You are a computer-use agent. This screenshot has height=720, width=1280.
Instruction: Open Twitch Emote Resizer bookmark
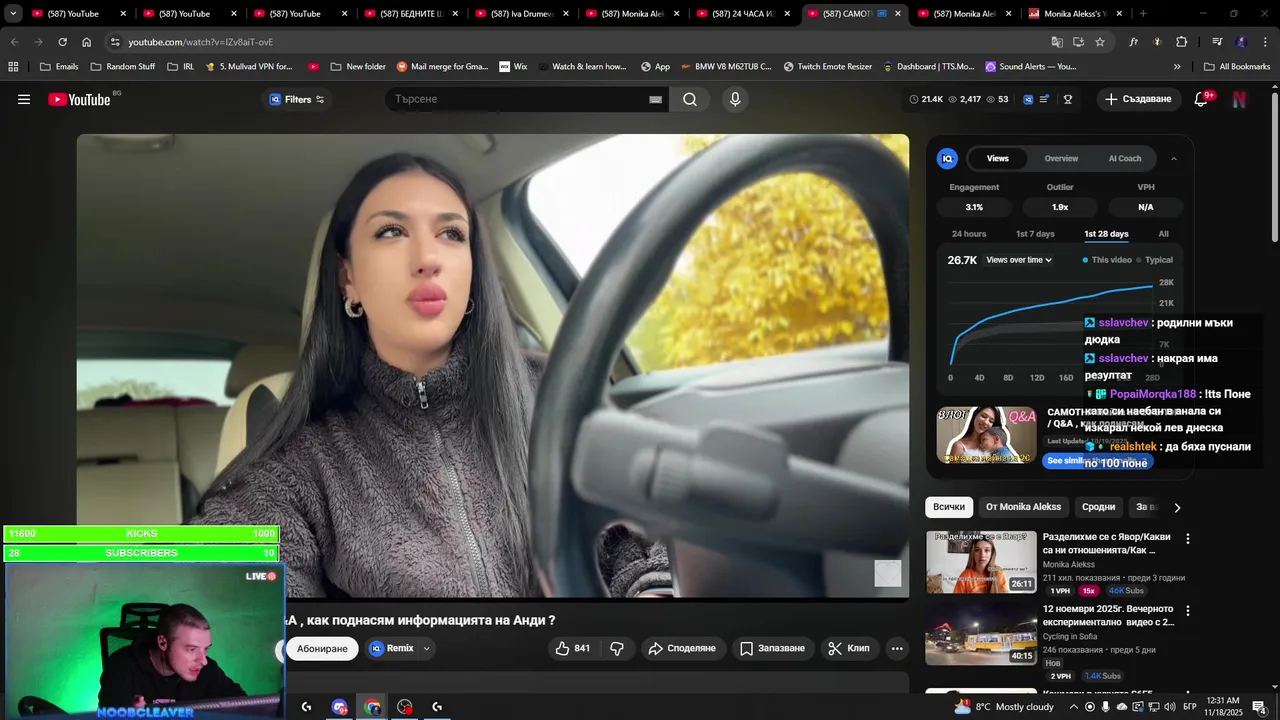coord(827,66)
